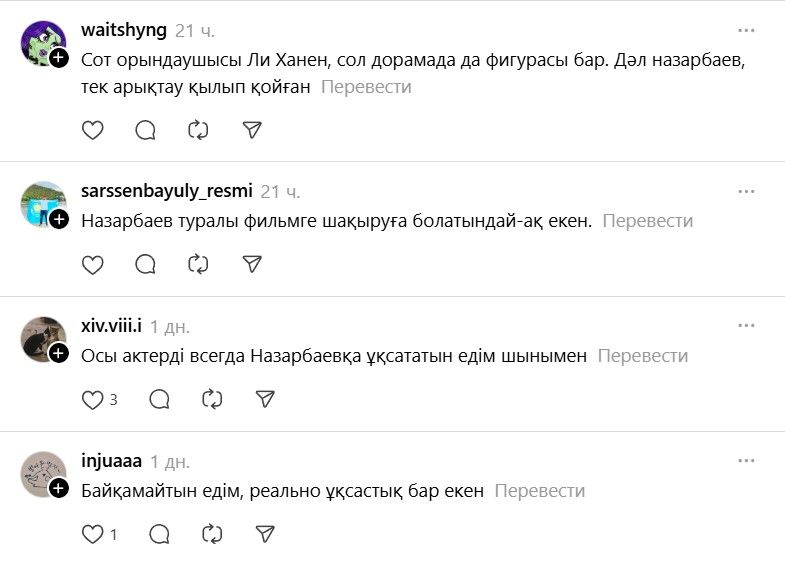Reply to waitshyng's comment
Viewport: 785px width, 566px height.
[145, 130]
